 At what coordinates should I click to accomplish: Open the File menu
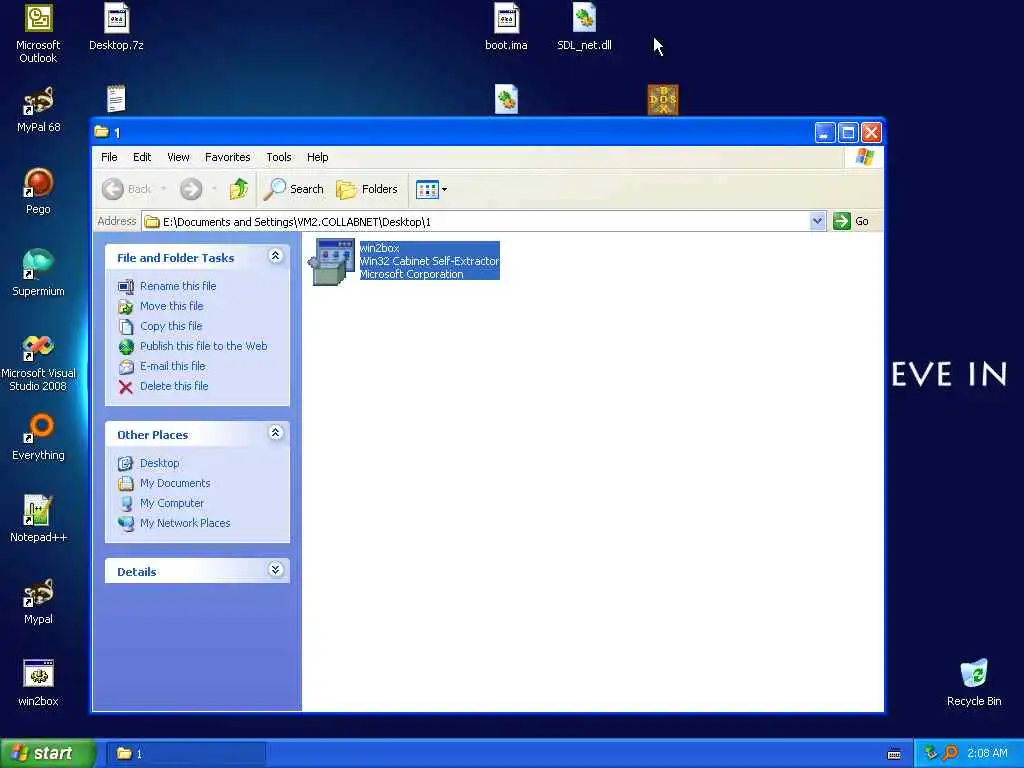(x=109, y=157)
